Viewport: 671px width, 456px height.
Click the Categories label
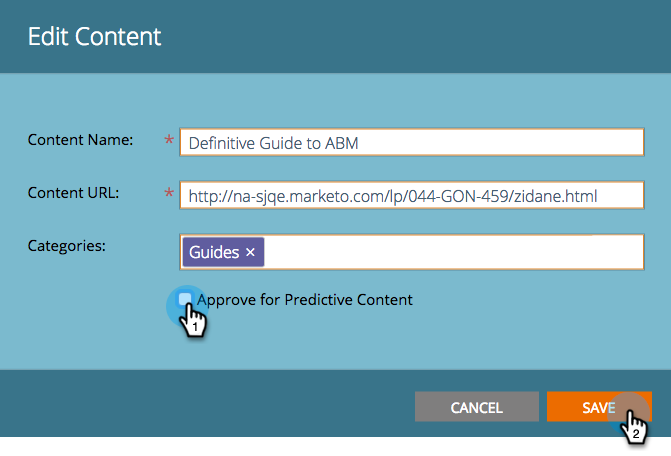pyautogui.click(x=66, y=246)
